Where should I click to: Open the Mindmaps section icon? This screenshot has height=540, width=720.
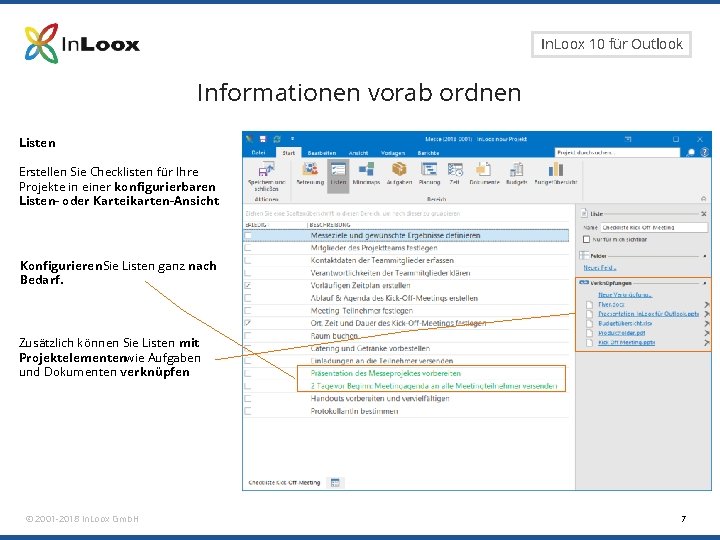(366, 174)
